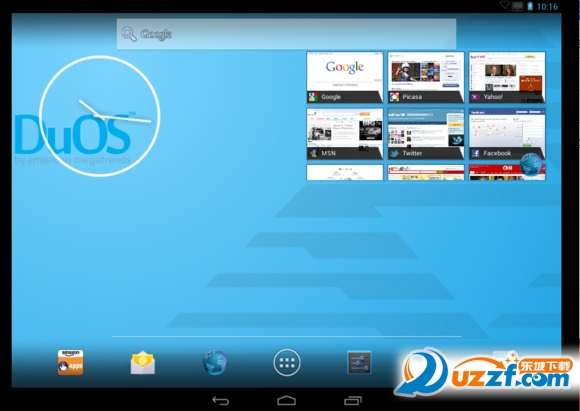Screen dimensions: 580x411
Task: Open the Twitter bookmark thumbnail
Action: click(426, 134)
